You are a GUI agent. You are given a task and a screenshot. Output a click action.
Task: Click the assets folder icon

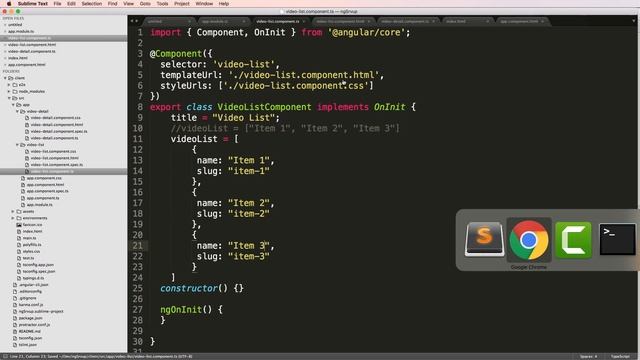(x=19, y=211)
